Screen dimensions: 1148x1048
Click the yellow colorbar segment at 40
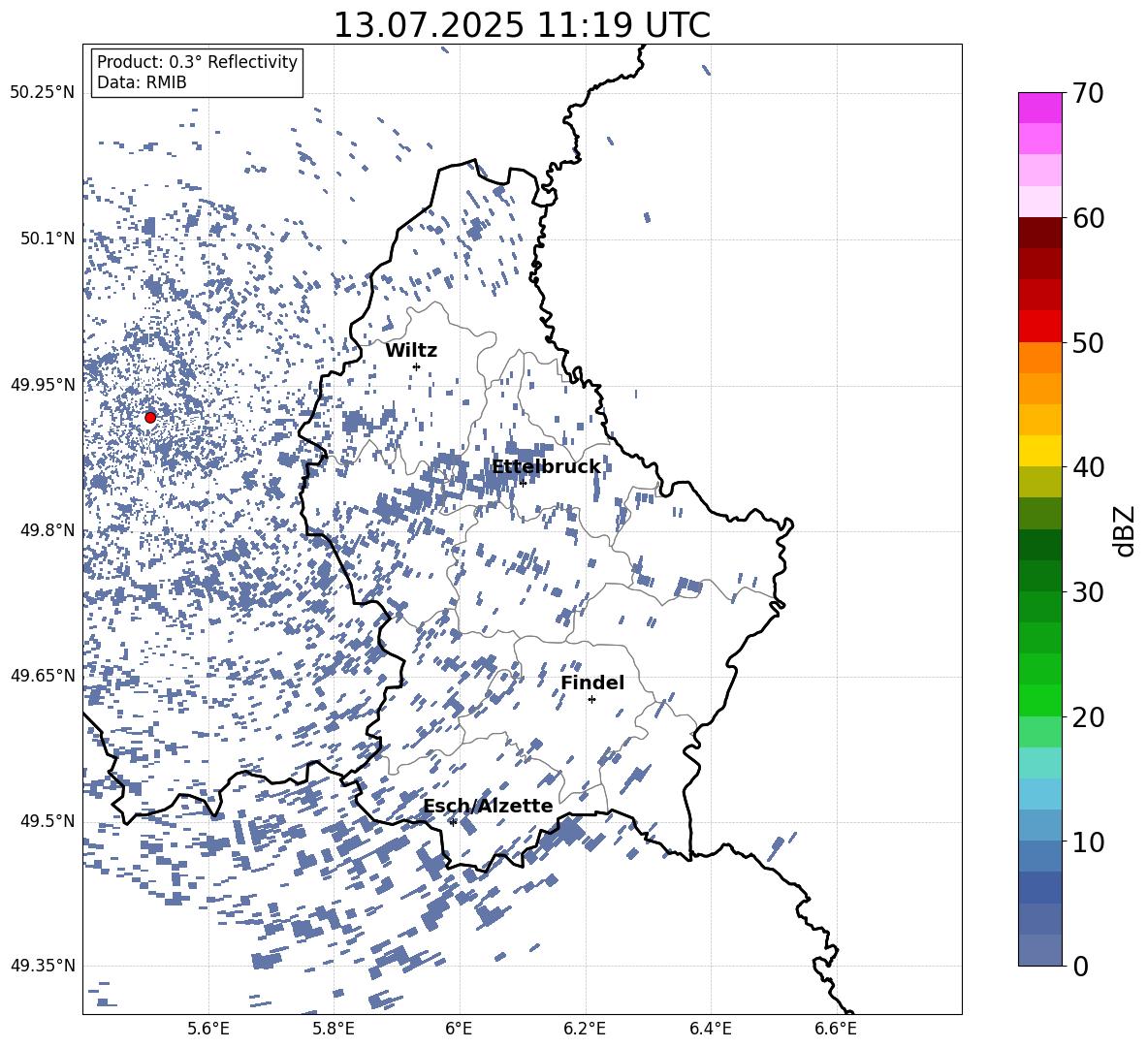coord(1039,451)
